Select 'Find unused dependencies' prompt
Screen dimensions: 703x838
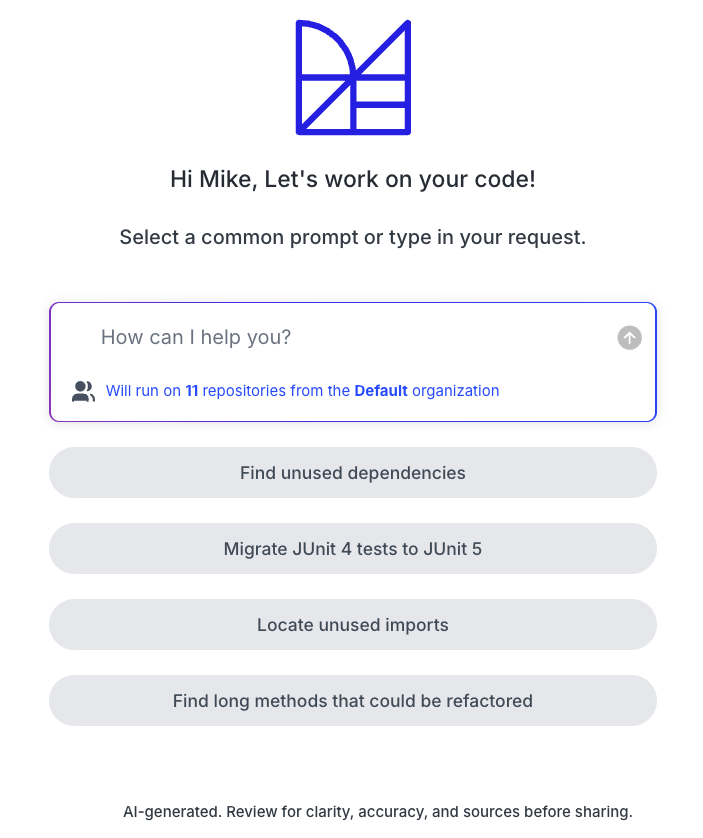tap(353, 473)
